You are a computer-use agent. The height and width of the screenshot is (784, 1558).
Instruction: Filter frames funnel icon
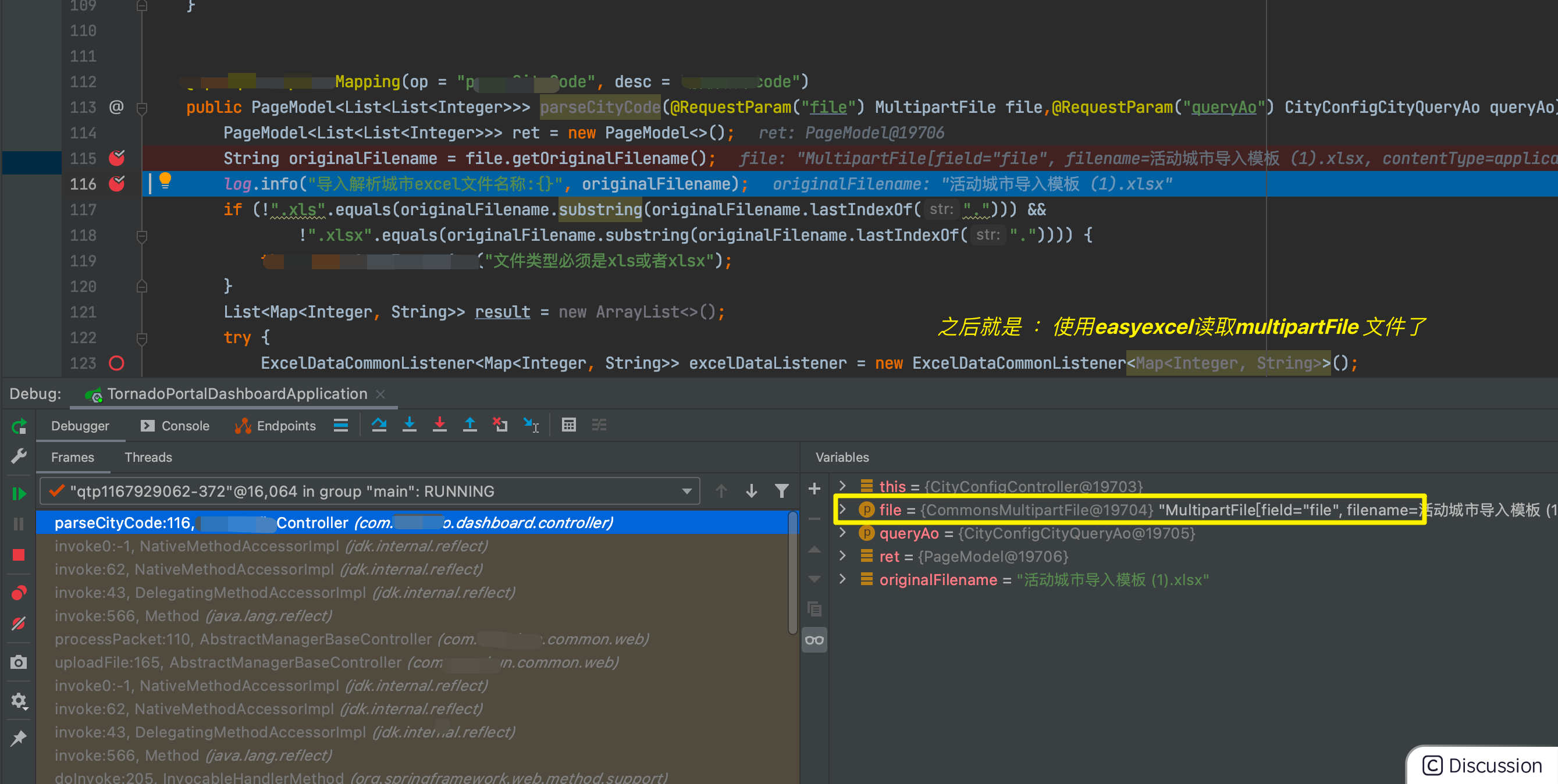781,491
